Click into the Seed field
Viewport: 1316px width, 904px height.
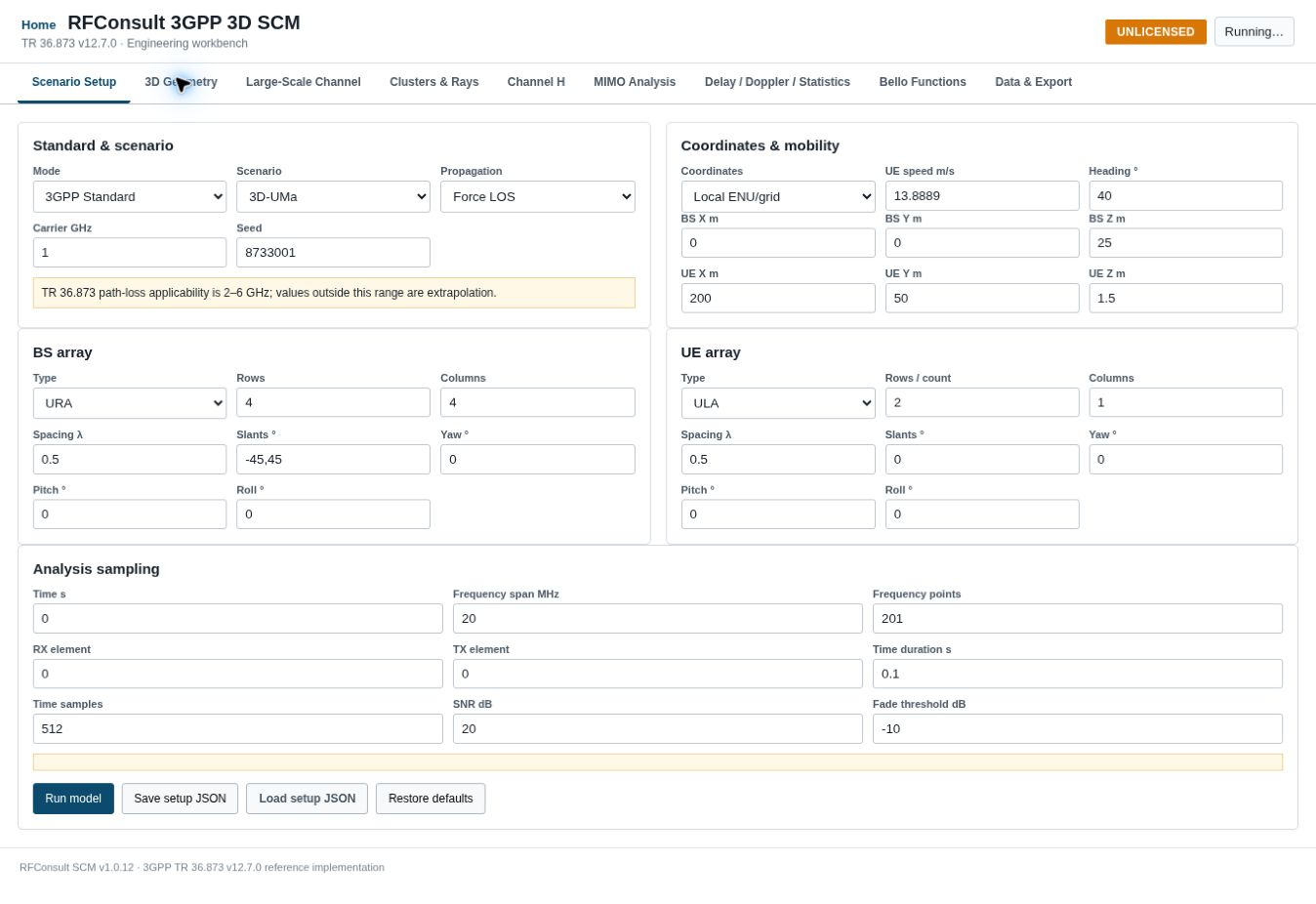[x=333, y=252]
